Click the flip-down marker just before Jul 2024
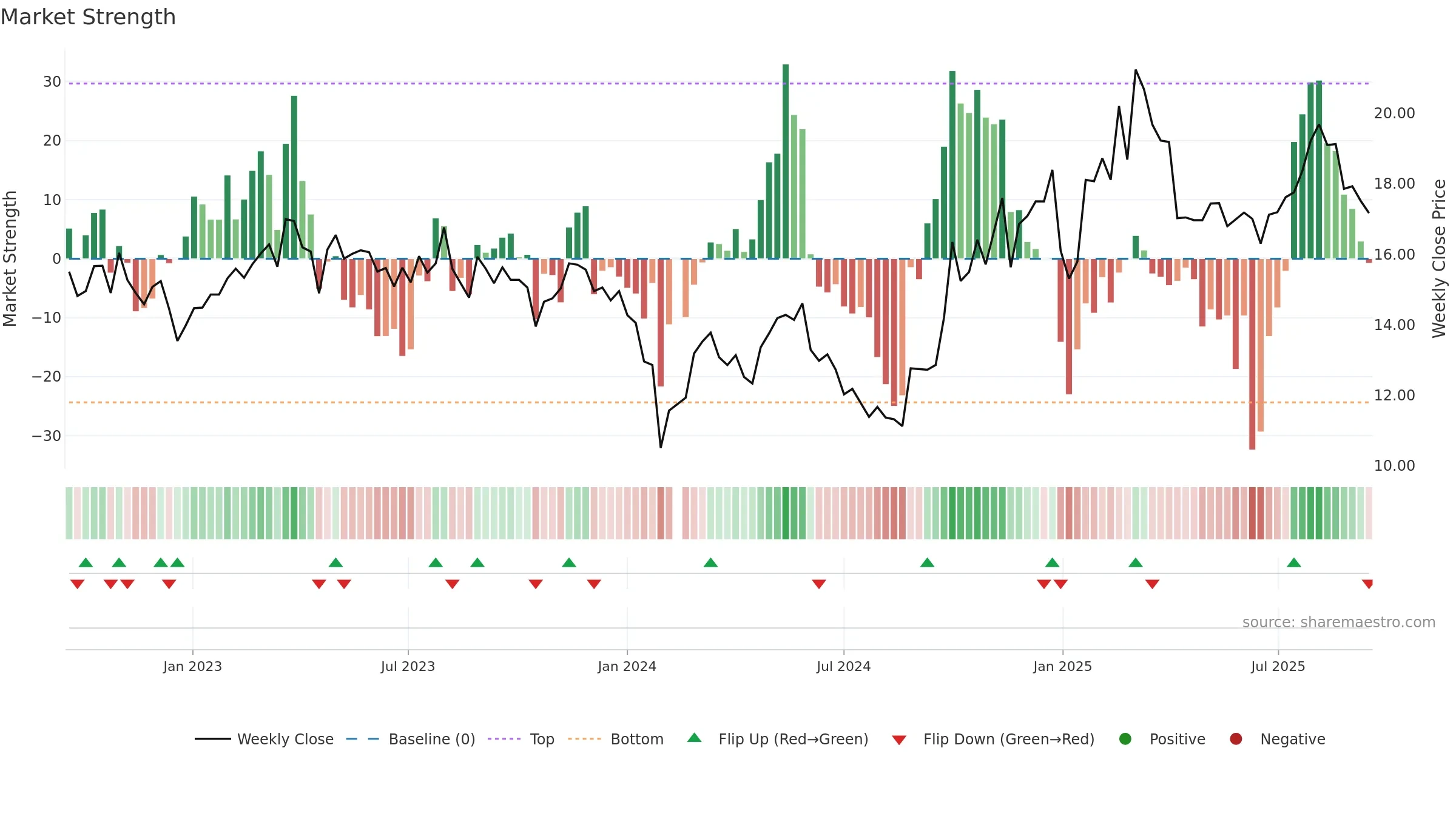1456x819 pixels. [819, 584]
